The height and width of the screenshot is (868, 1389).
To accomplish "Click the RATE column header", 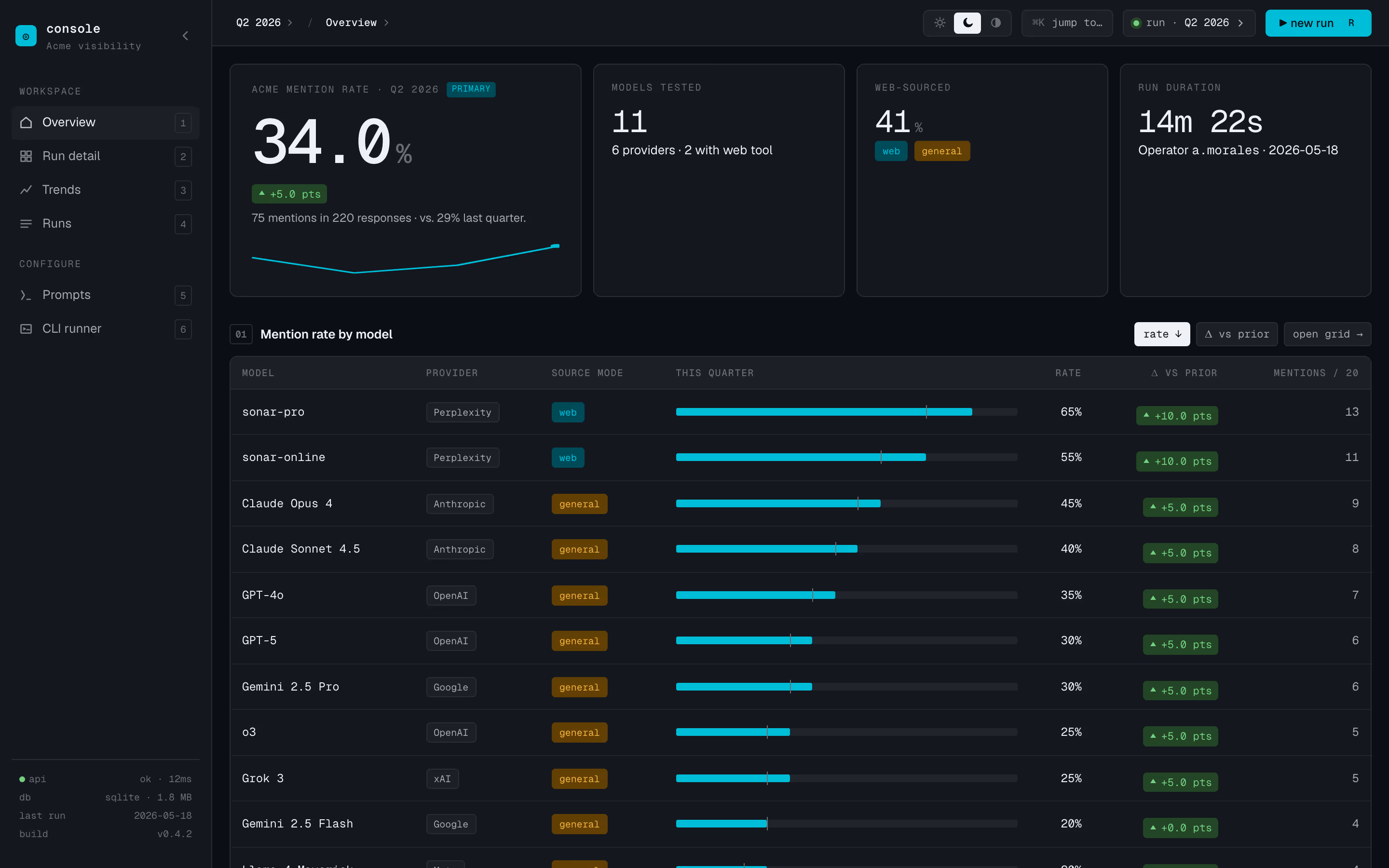I will coord(1068,373).
